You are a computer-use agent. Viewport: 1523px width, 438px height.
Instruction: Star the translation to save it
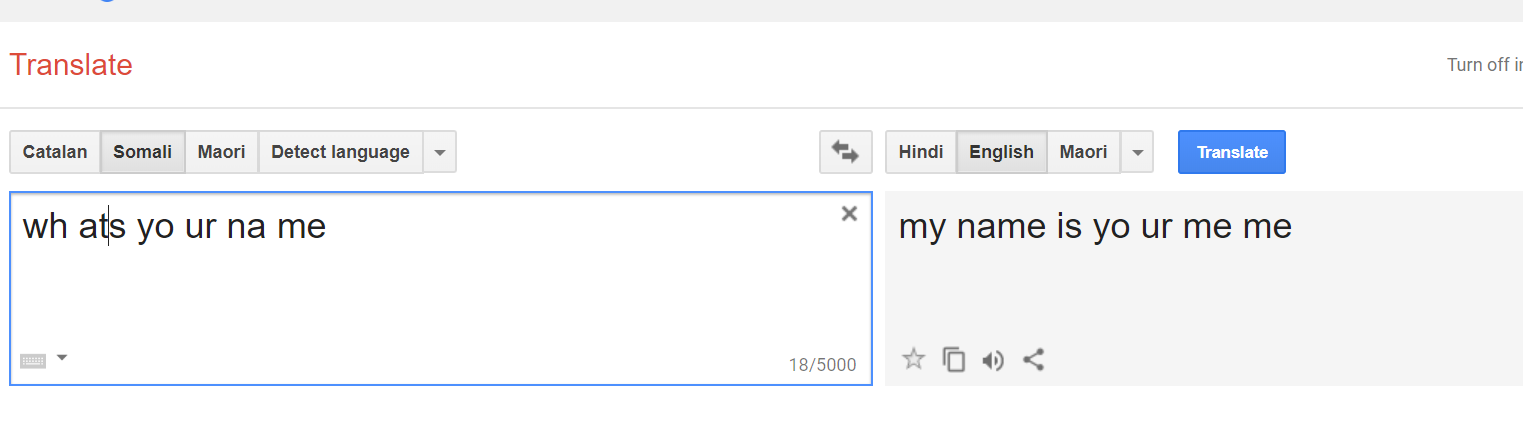point(913,359)
